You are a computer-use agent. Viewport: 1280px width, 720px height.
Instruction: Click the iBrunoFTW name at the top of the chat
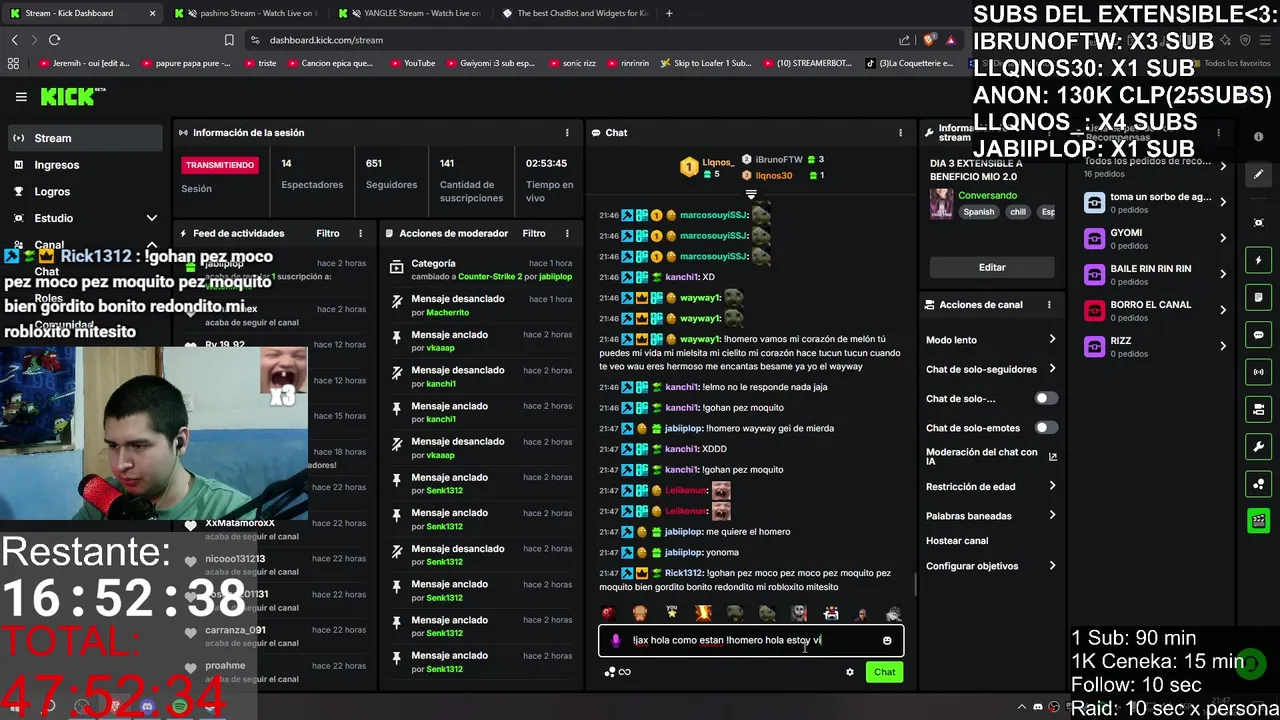pos(778,159)
